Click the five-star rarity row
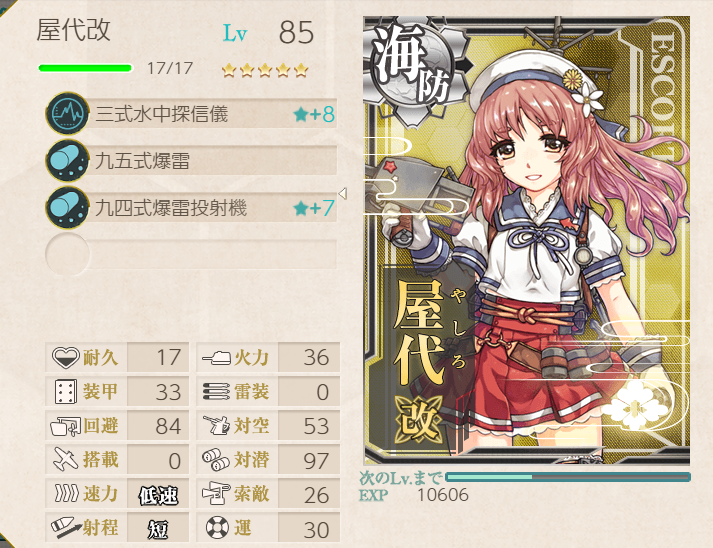Image resolution: width=713 pixels, height=548 pixels. 265,70
